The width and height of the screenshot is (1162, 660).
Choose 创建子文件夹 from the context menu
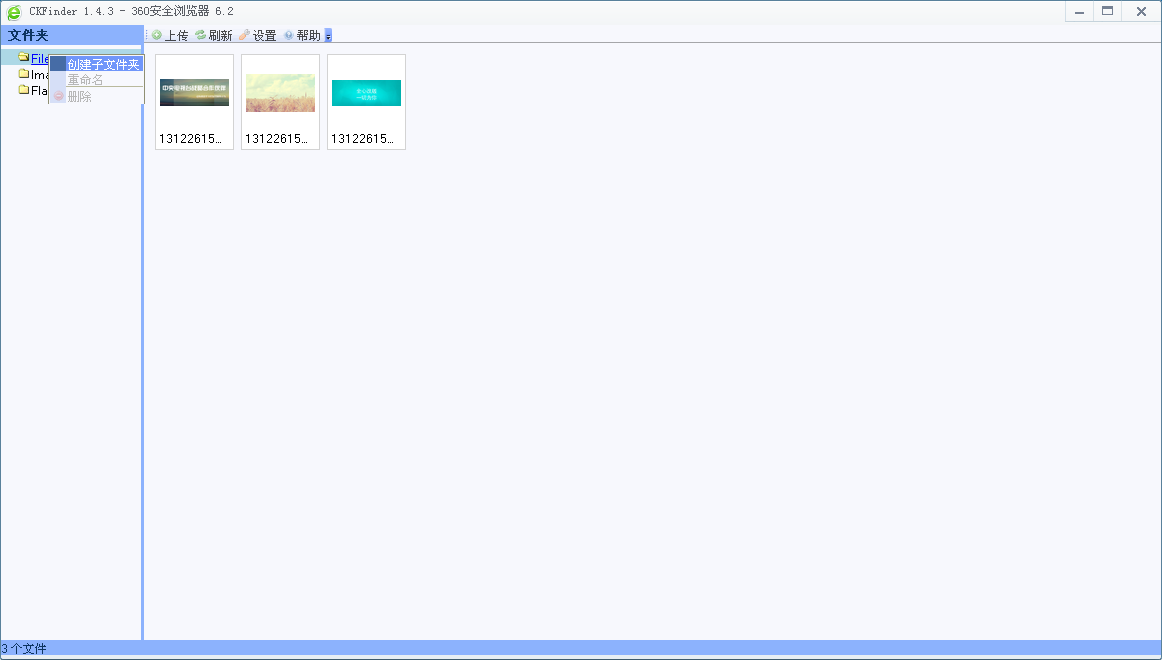[x=103, y=64]
